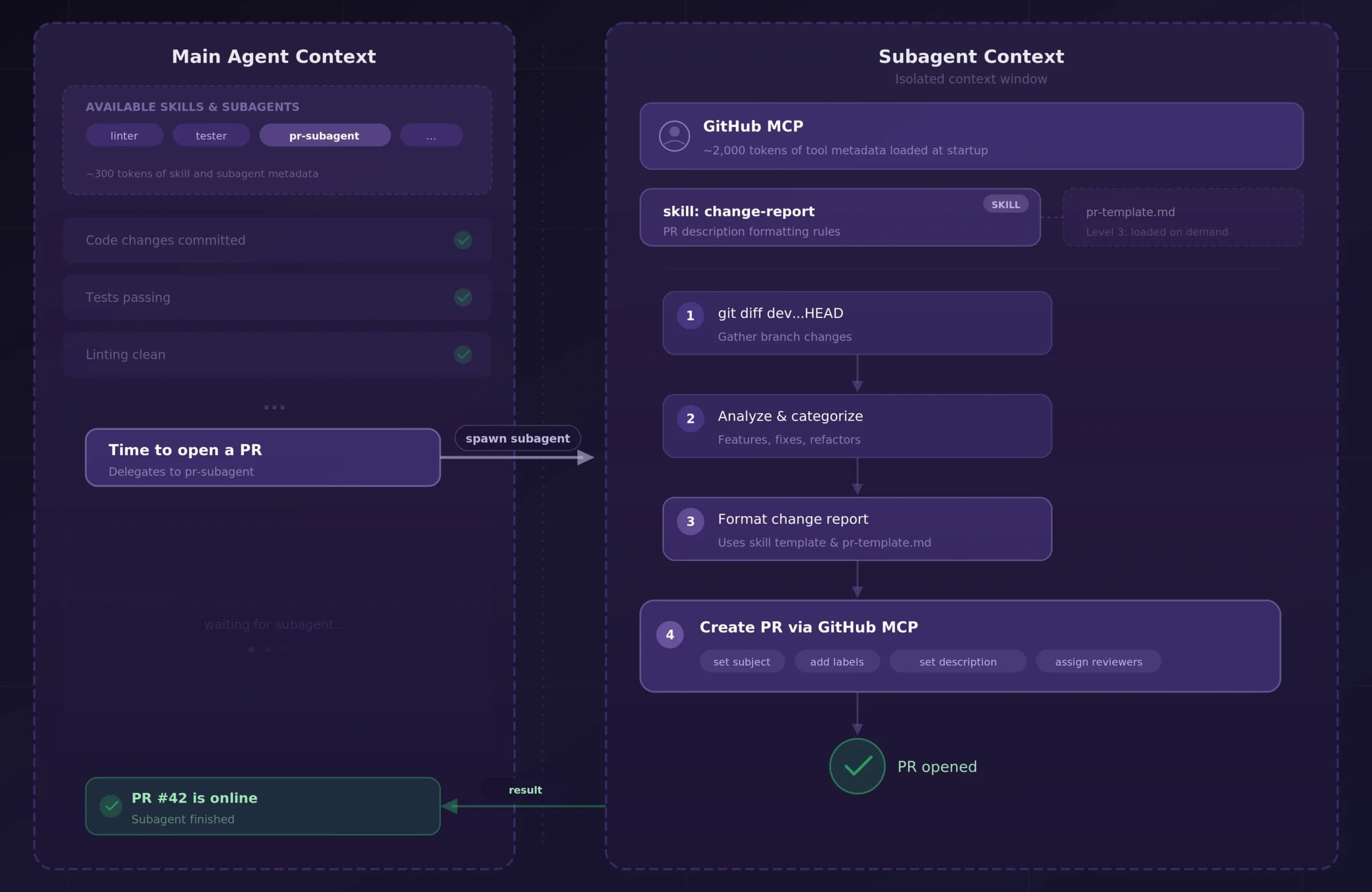This screenshot has height=892, width=1372.
Task: Click the step 4 badge on Create PR
Action: [669, 634]
